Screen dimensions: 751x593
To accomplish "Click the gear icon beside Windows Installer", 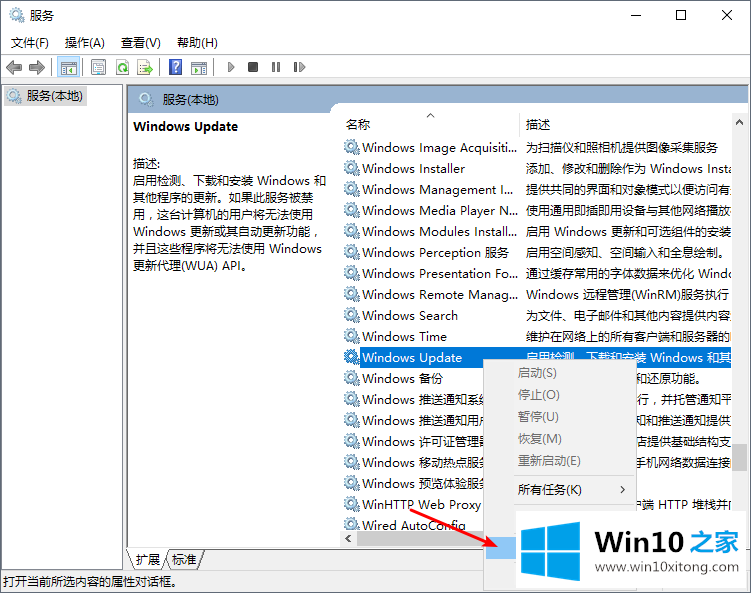I will coord(352,168).
